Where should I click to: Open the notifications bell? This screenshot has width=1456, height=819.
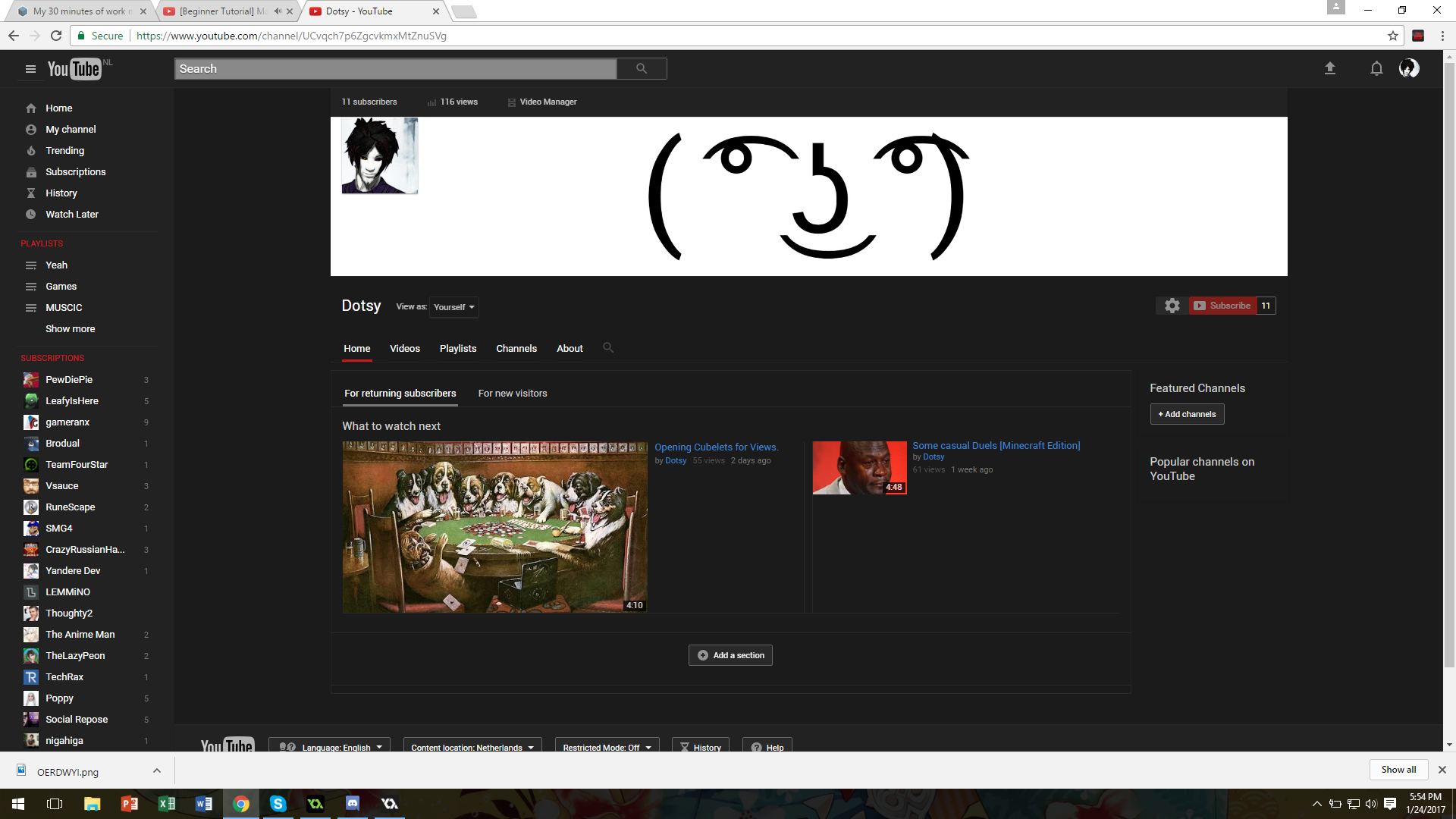pos(1376,68)
